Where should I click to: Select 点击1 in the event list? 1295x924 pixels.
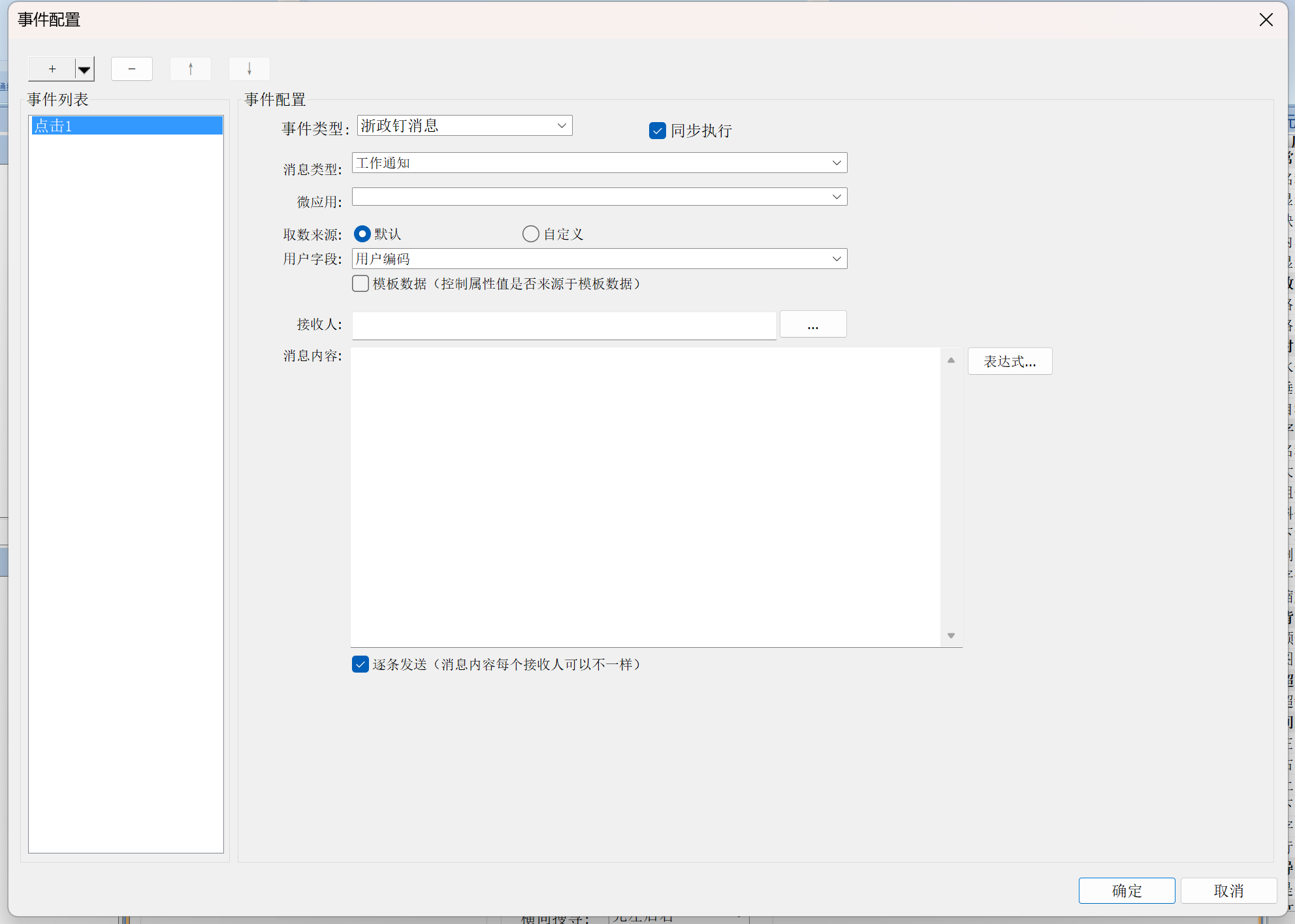126,125
